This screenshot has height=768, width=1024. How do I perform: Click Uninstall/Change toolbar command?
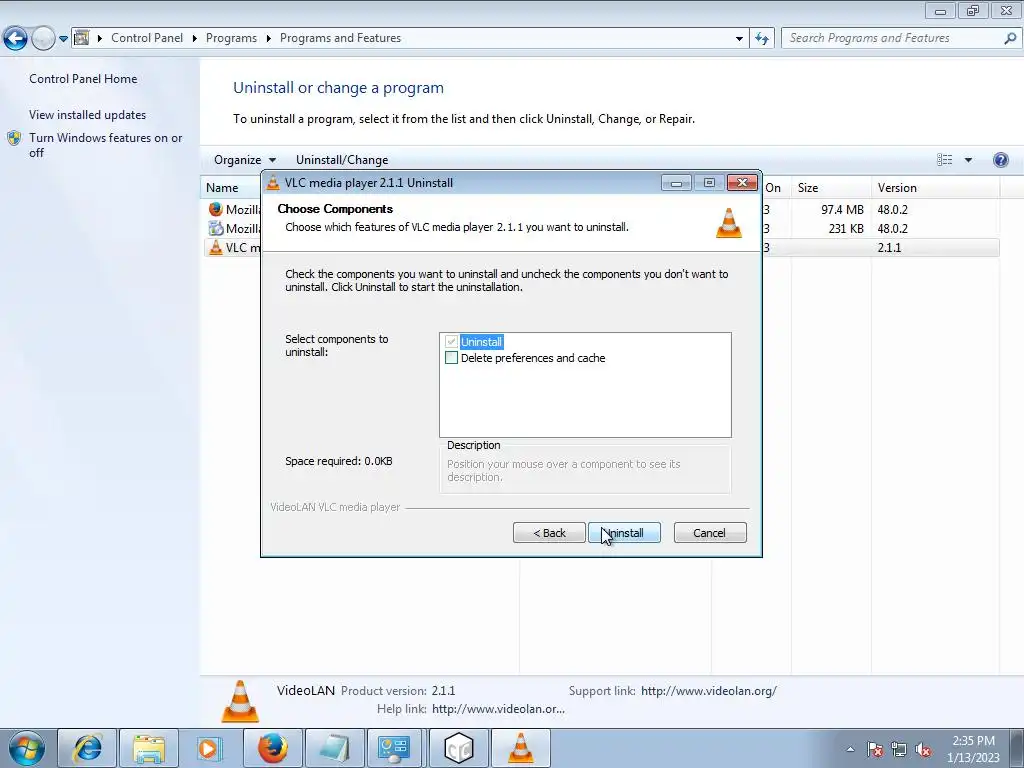pos(342,160)
